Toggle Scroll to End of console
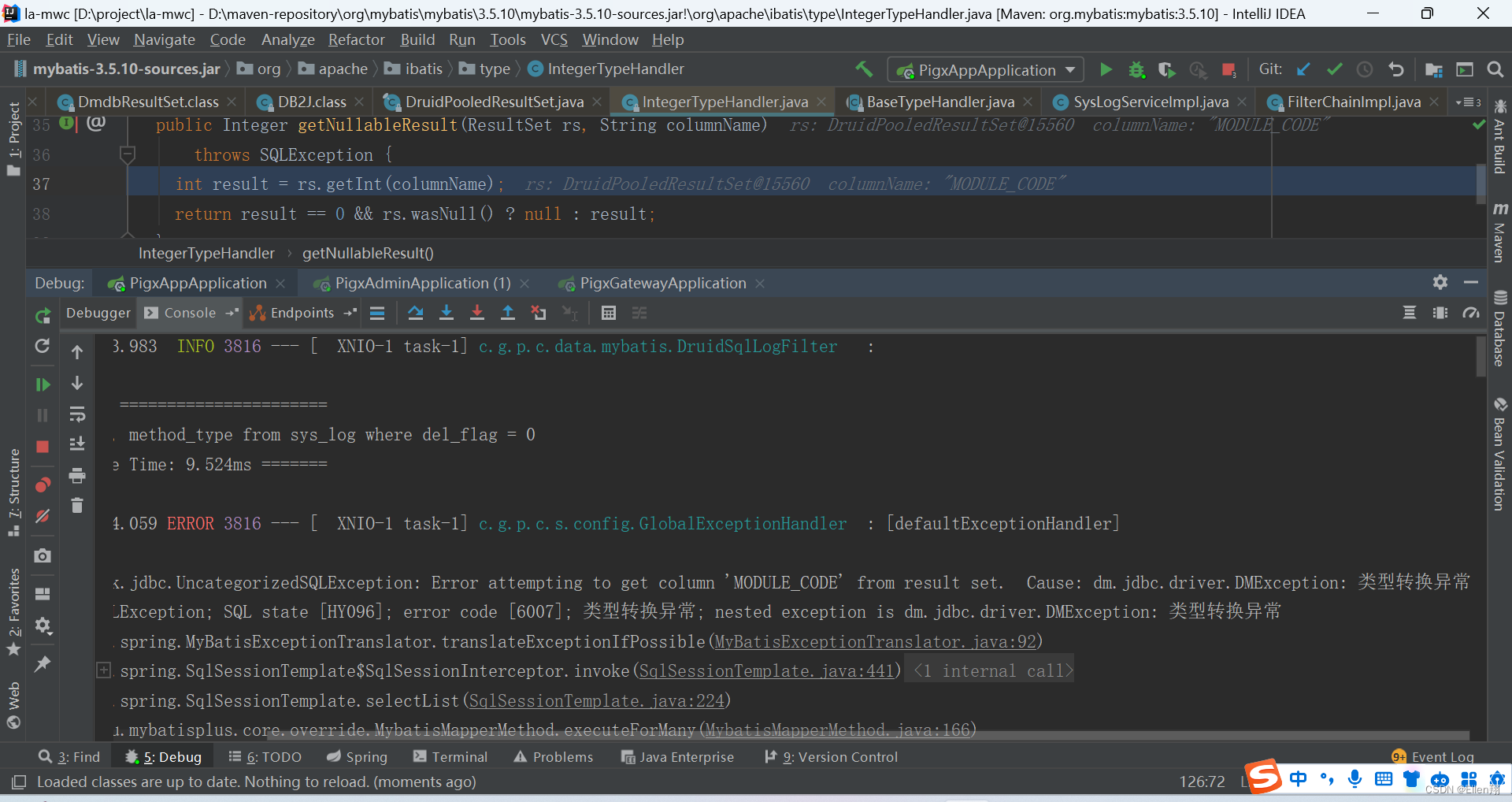 (77, 444)
